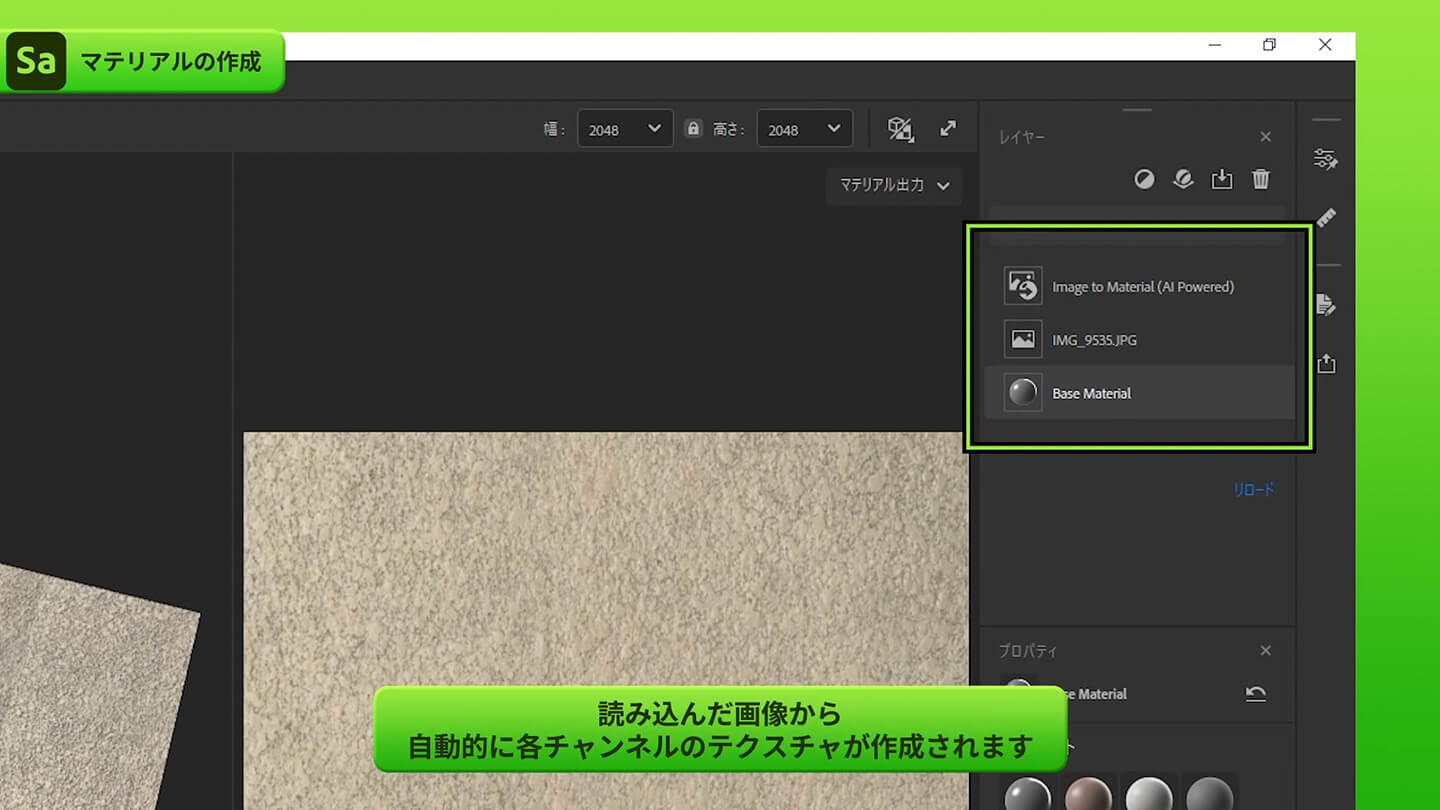The width and height of the screenshot is (1440, 810).
Task: Close the レイヤー panel
Action: tap(1266, 137)
